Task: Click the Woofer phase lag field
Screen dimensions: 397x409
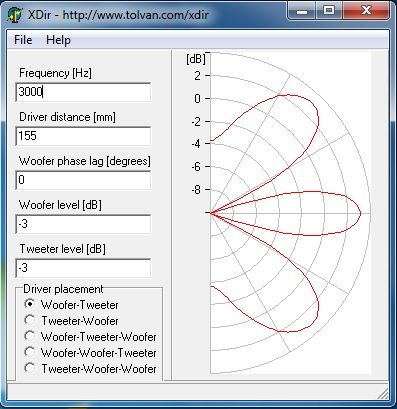Action: point(83,180)
